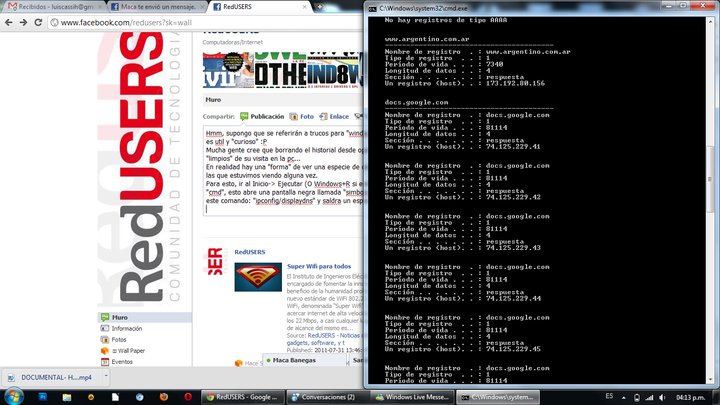
Task: Switch to the RedUSERS Google Chrome taskbar button
Action: tap(243, 397)
